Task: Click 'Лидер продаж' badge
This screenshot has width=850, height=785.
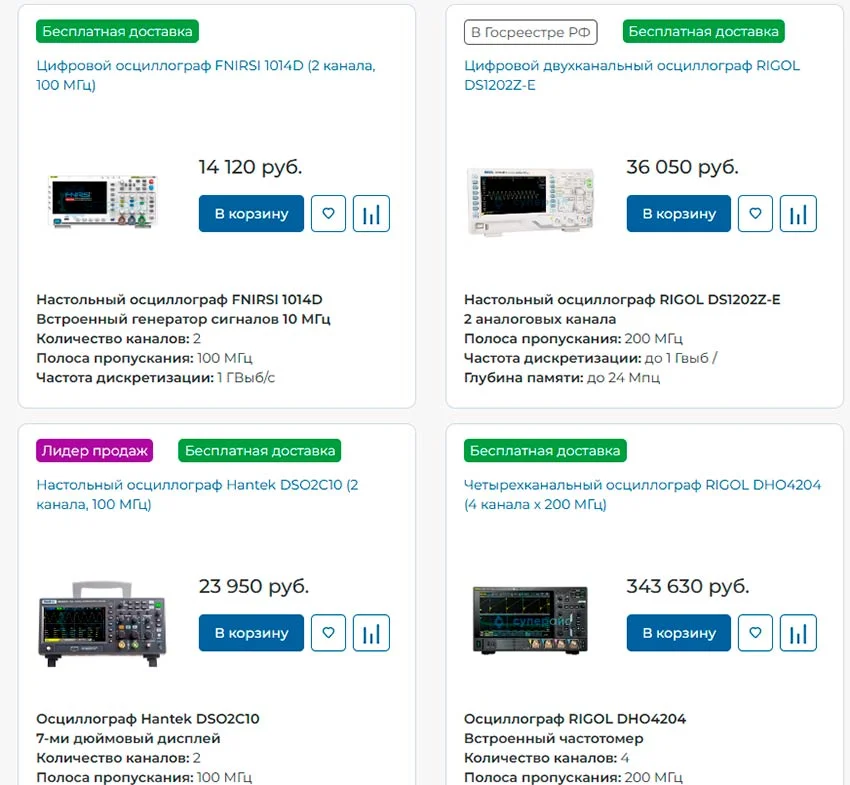Action: pos(94,451)
